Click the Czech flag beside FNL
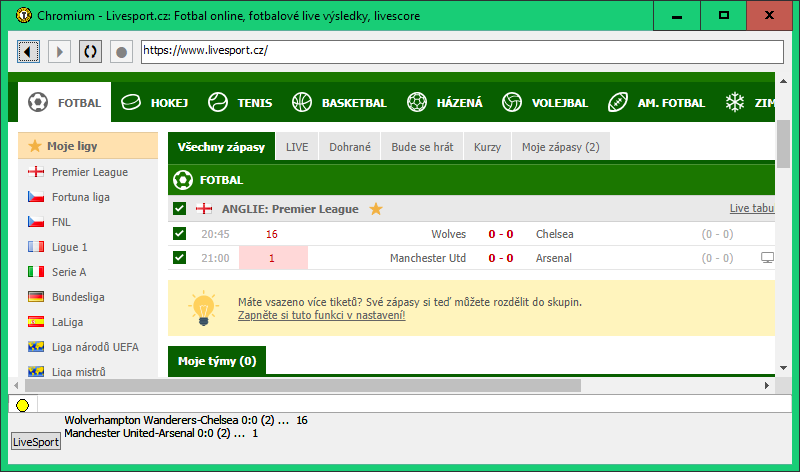This screenshot has width=800, height=472. (x=36, y=222)
